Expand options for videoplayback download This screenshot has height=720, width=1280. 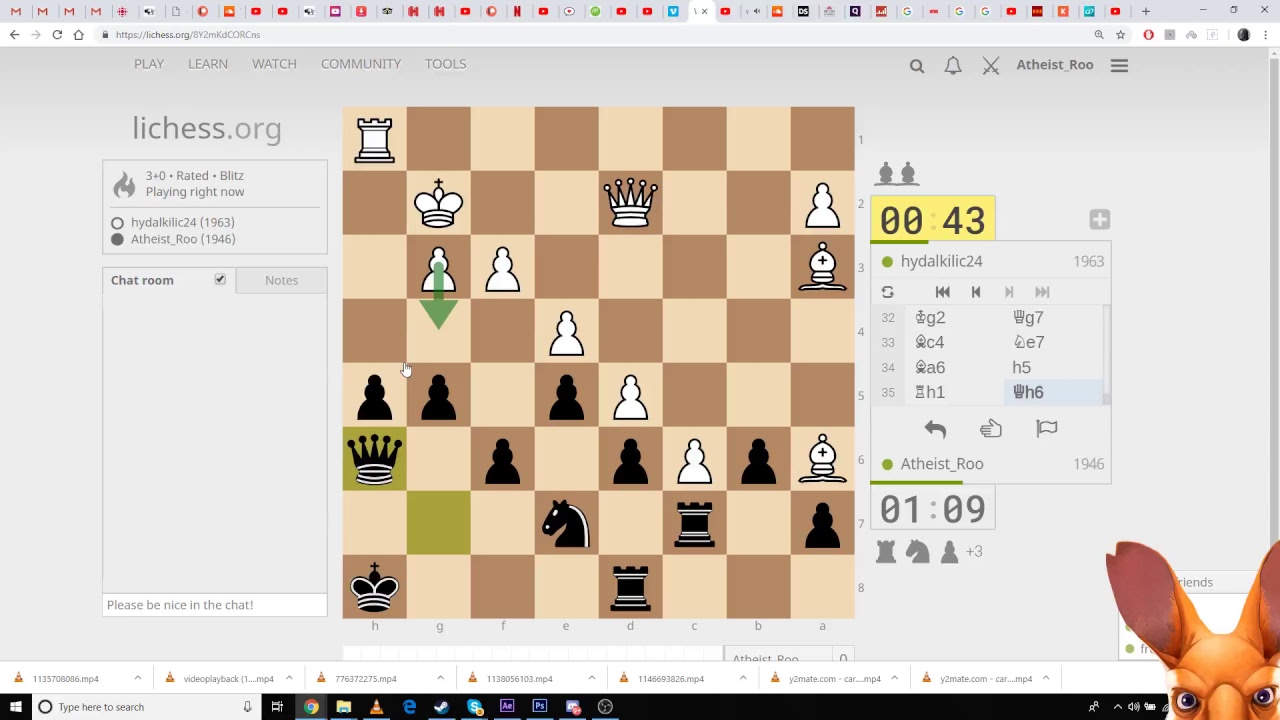click(288, 679)
